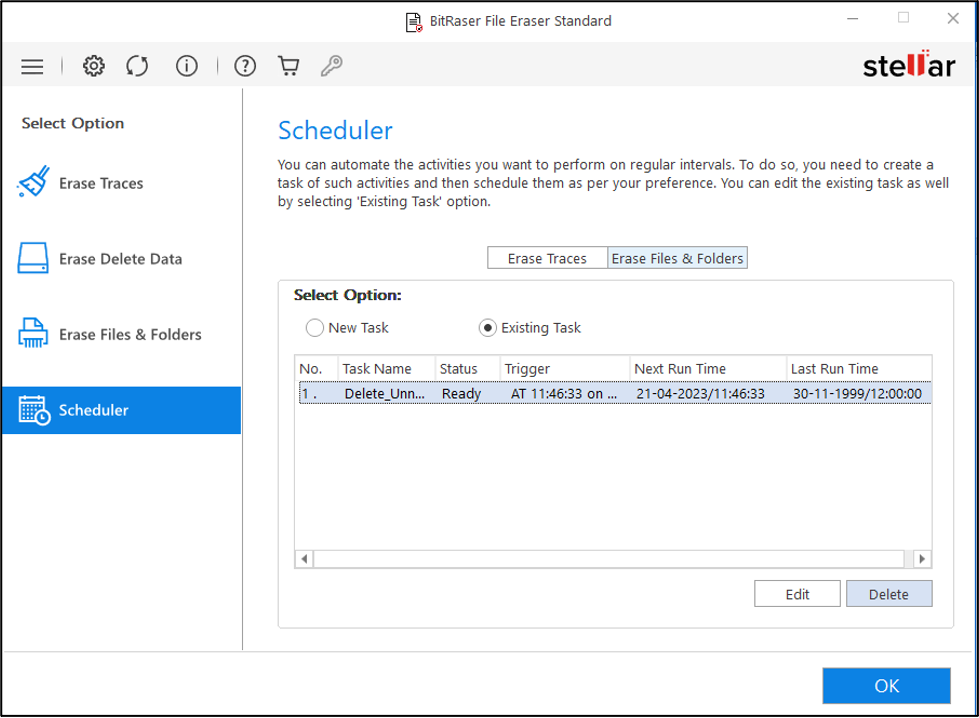Click the shopping cart buy icon
Image resolution: width=979 pixels, height=718 pixels.
click(x=289, y=67)
